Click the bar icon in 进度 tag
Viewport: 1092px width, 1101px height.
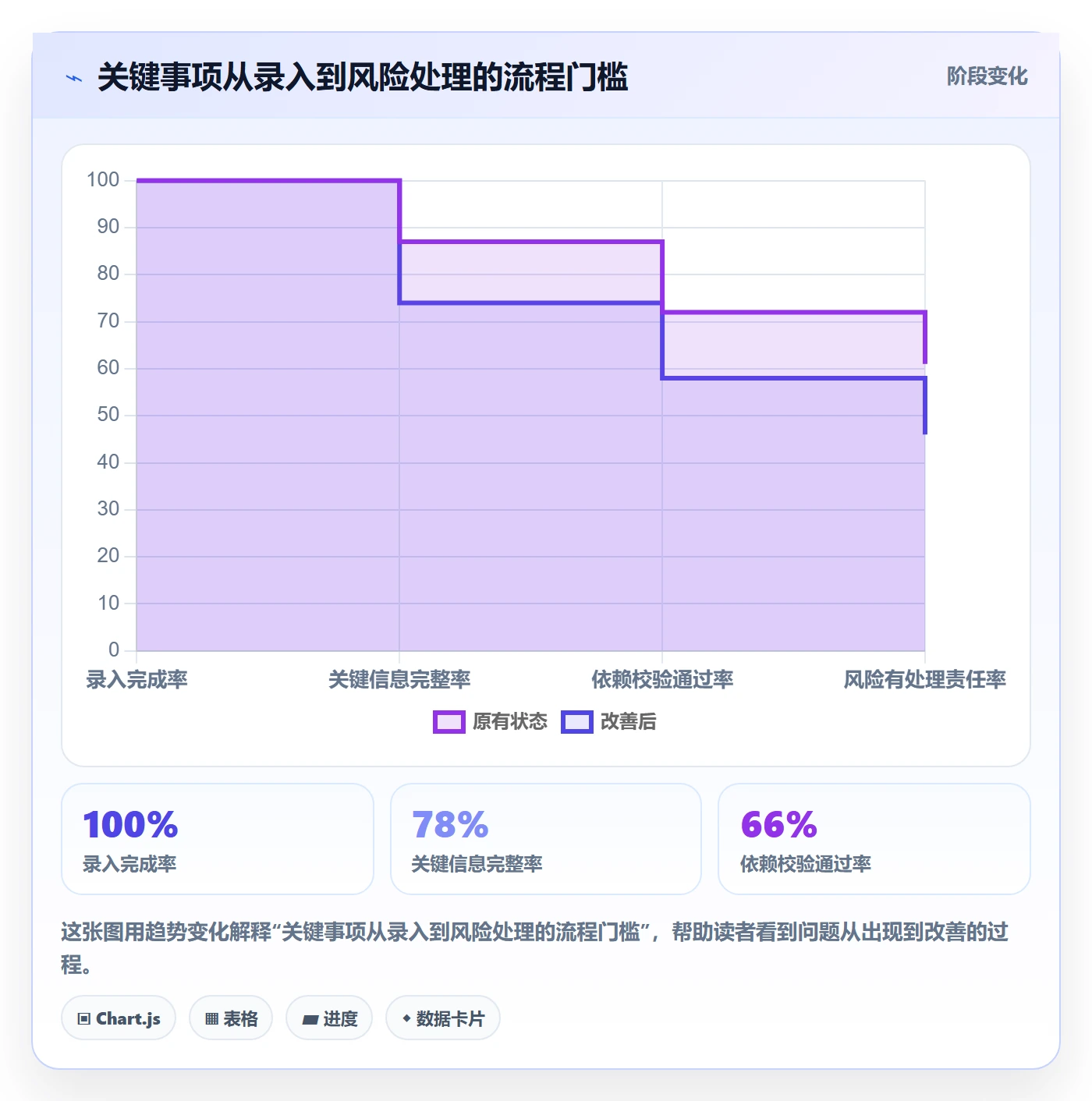[310, 1020]
